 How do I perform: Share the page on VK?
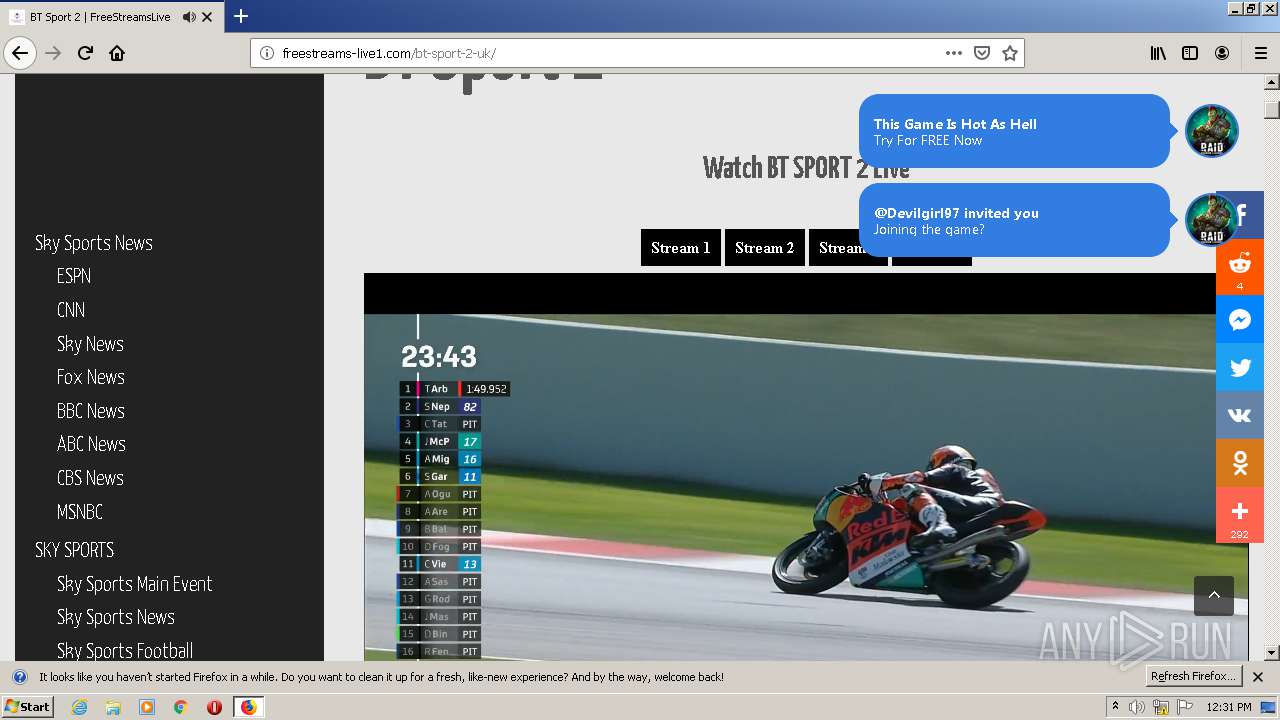(1240, 415)
